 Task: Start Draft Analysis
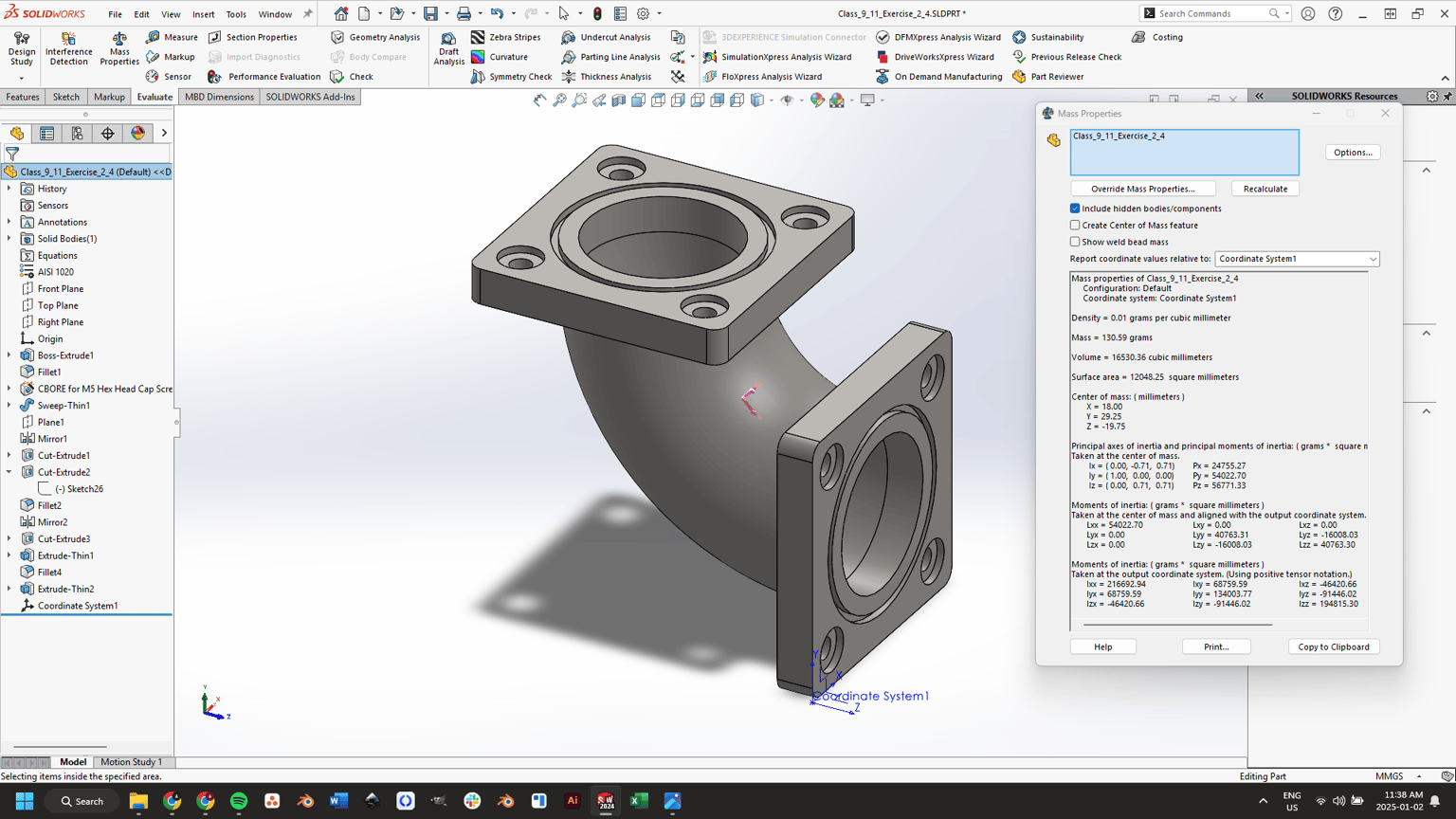tap(448, 48)
